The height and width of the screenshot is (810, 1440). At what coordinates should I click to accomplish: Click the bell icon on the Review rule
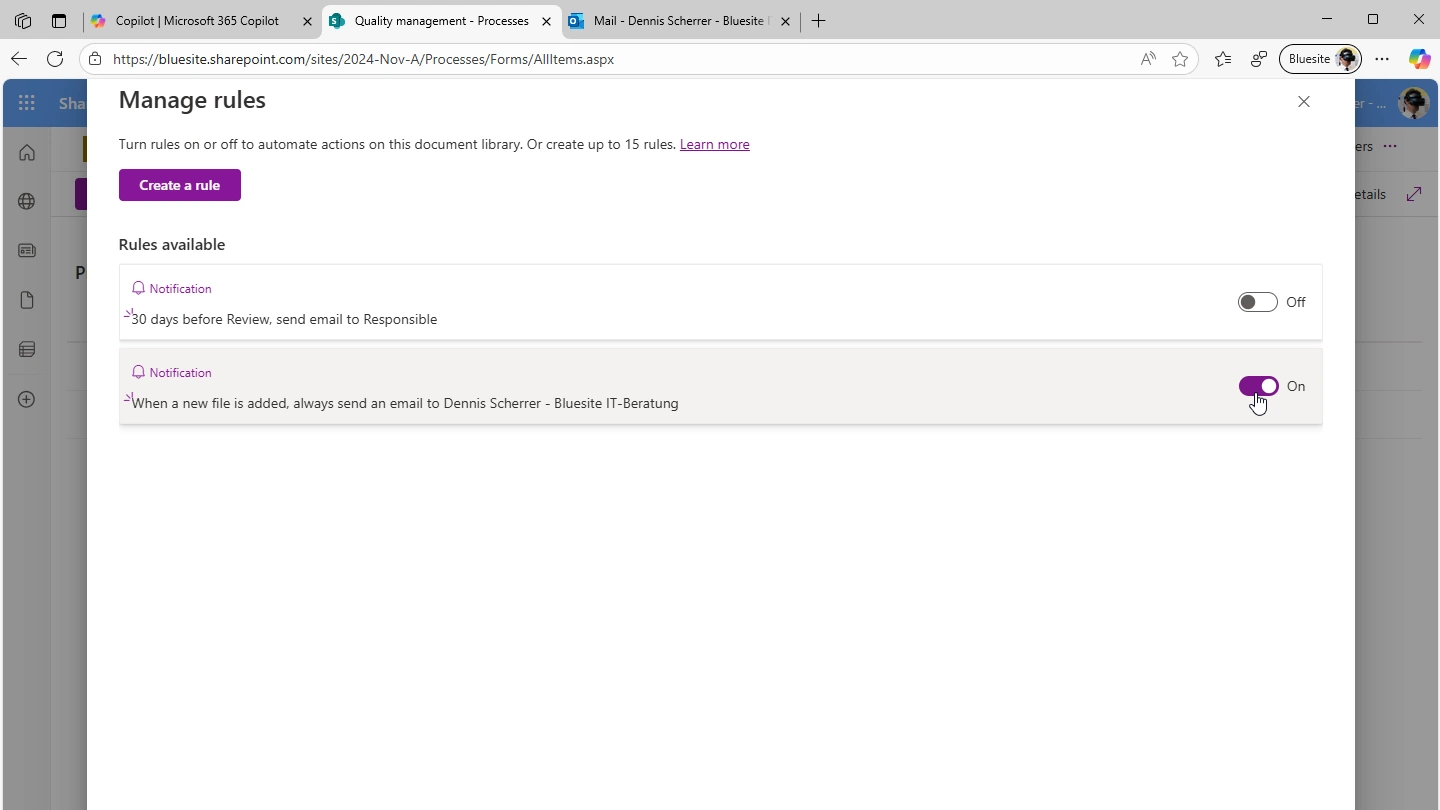click(x=138, y=288)
